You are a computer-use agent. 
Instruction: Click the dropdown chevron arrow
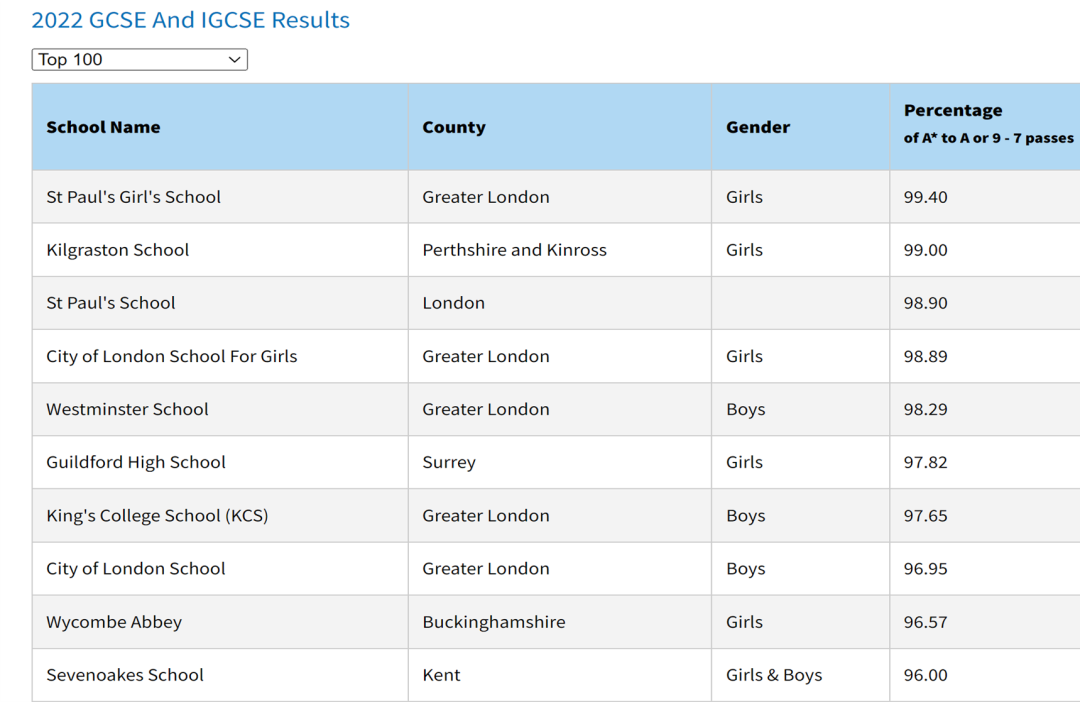point(234,60)
